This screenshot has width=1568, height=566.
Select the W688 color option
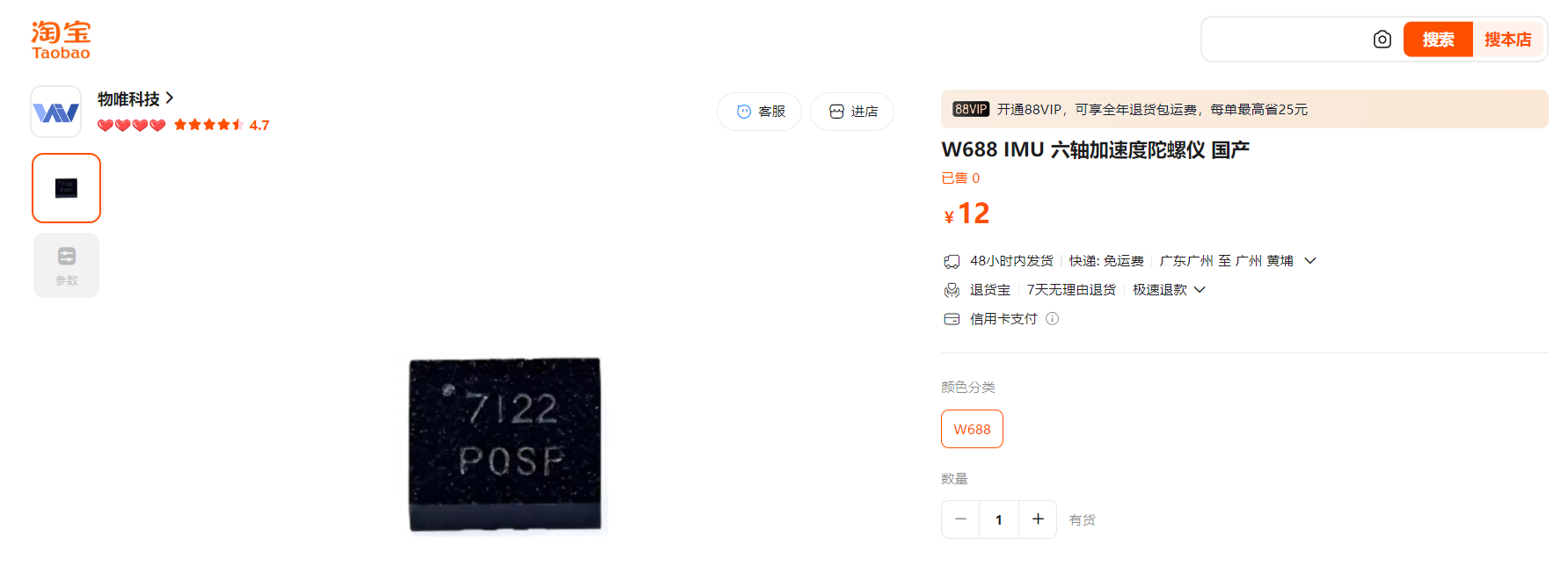point(972,429)
